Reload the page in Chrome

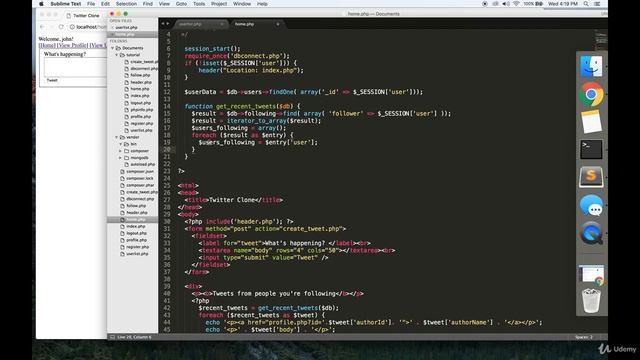pos(61,27)
